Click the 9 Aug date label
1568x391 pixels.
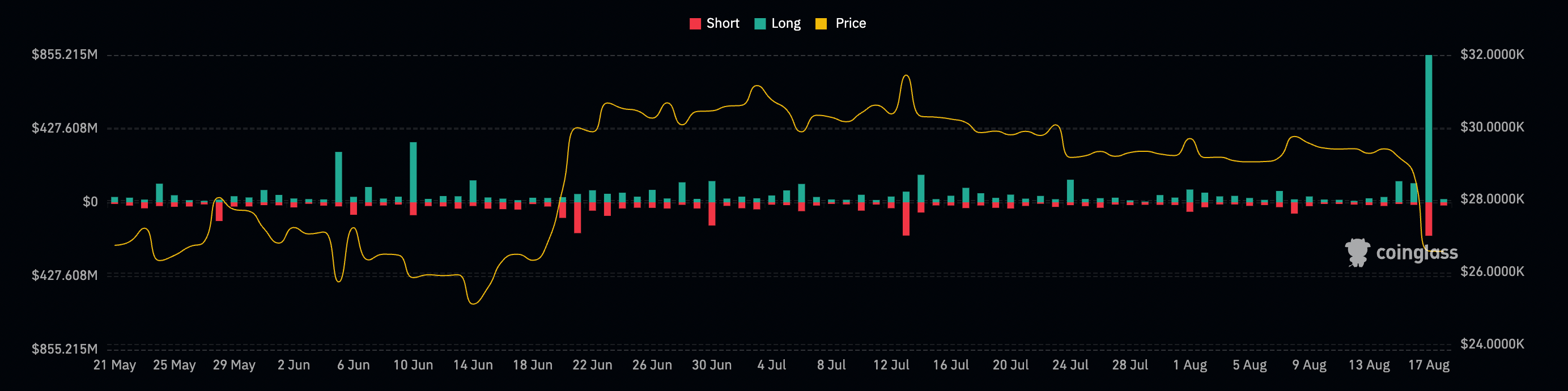[1308, 365]
